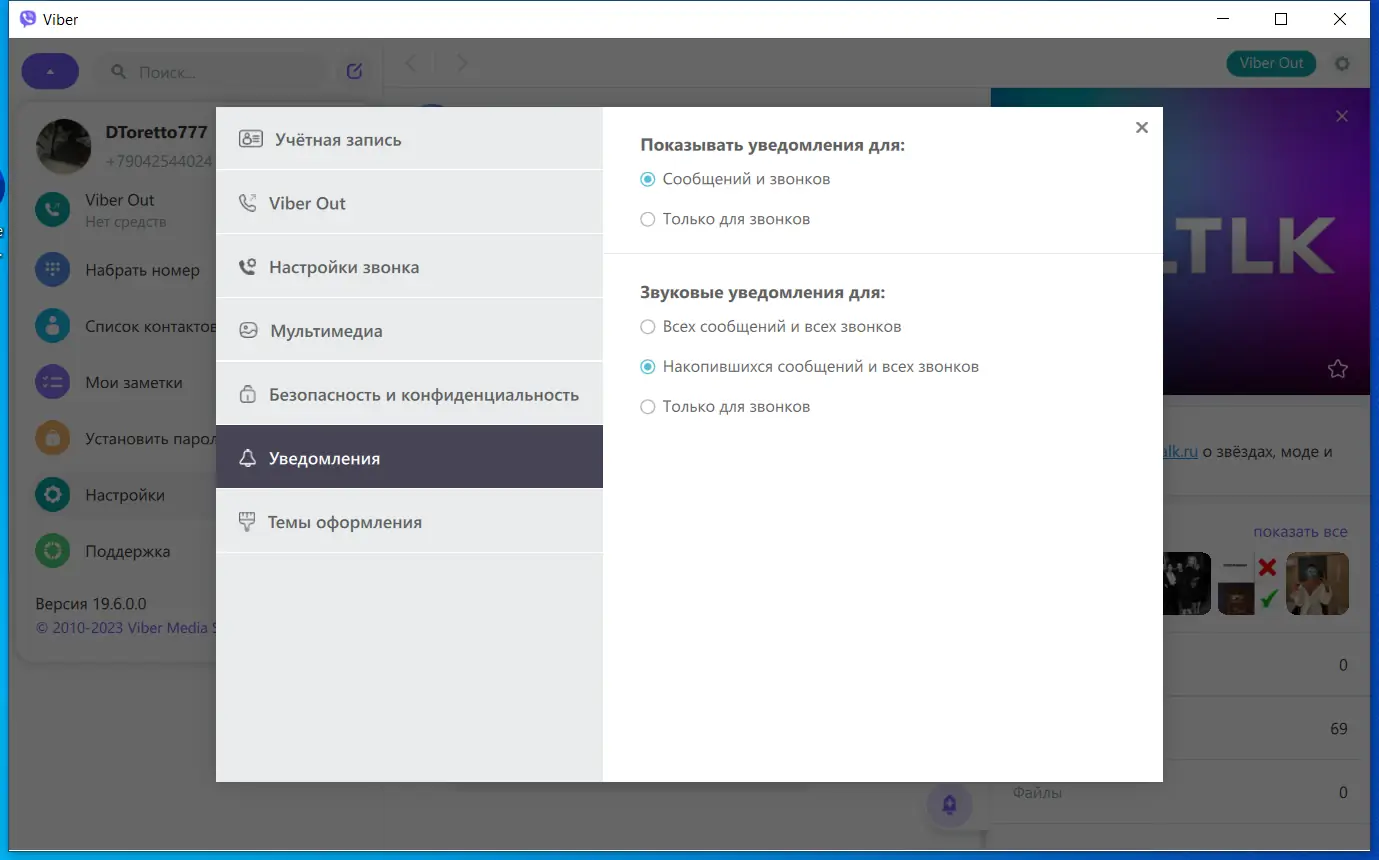The width and height of the screenshot is (1379, 860).
Task: Open the DToretto777 profile avatar
Action: (x=63, y=146)
